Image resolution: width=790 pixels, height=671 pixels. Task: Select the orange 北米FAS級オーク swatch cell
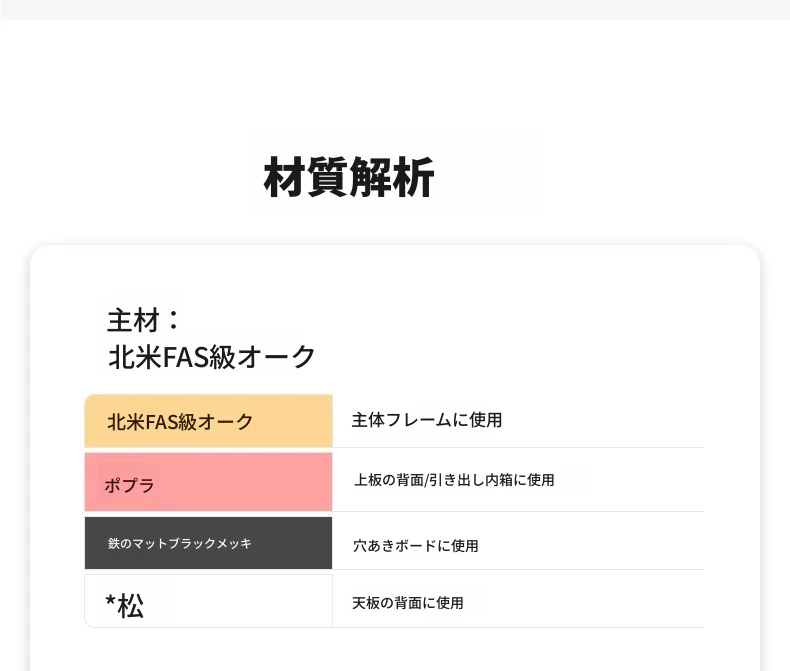tap(209, 421)
